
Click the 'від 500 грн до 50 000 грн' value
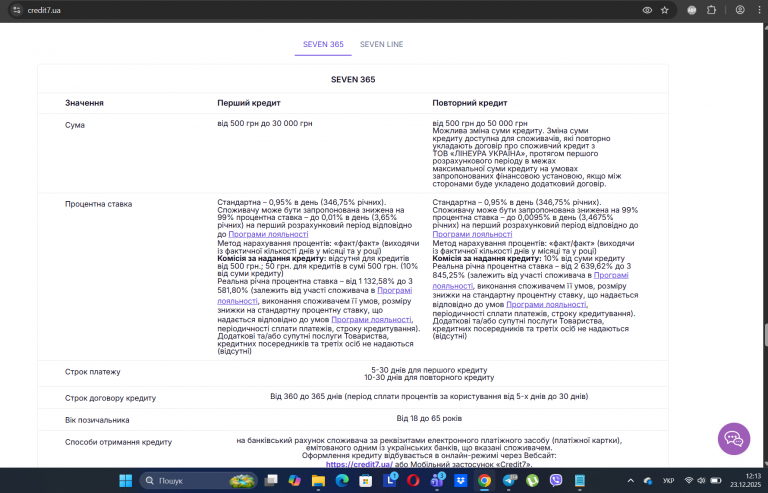coord(480,123)
